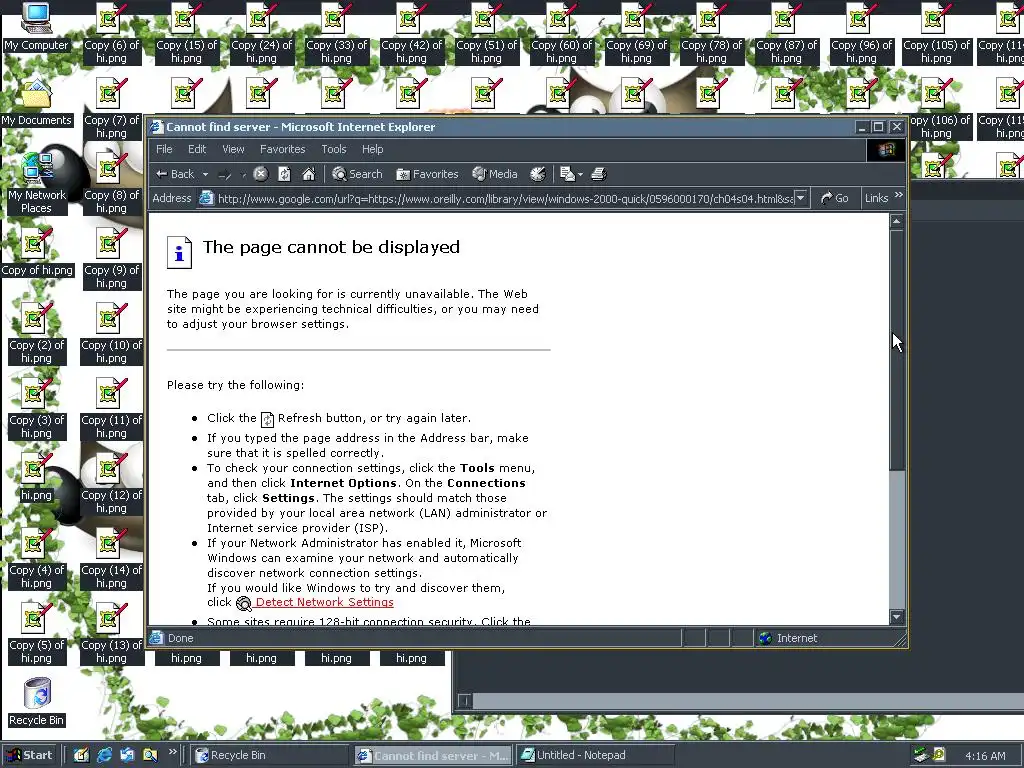Click the network connection tray icon
This screenshot has width=1024, height=768.
pos(920,755)
